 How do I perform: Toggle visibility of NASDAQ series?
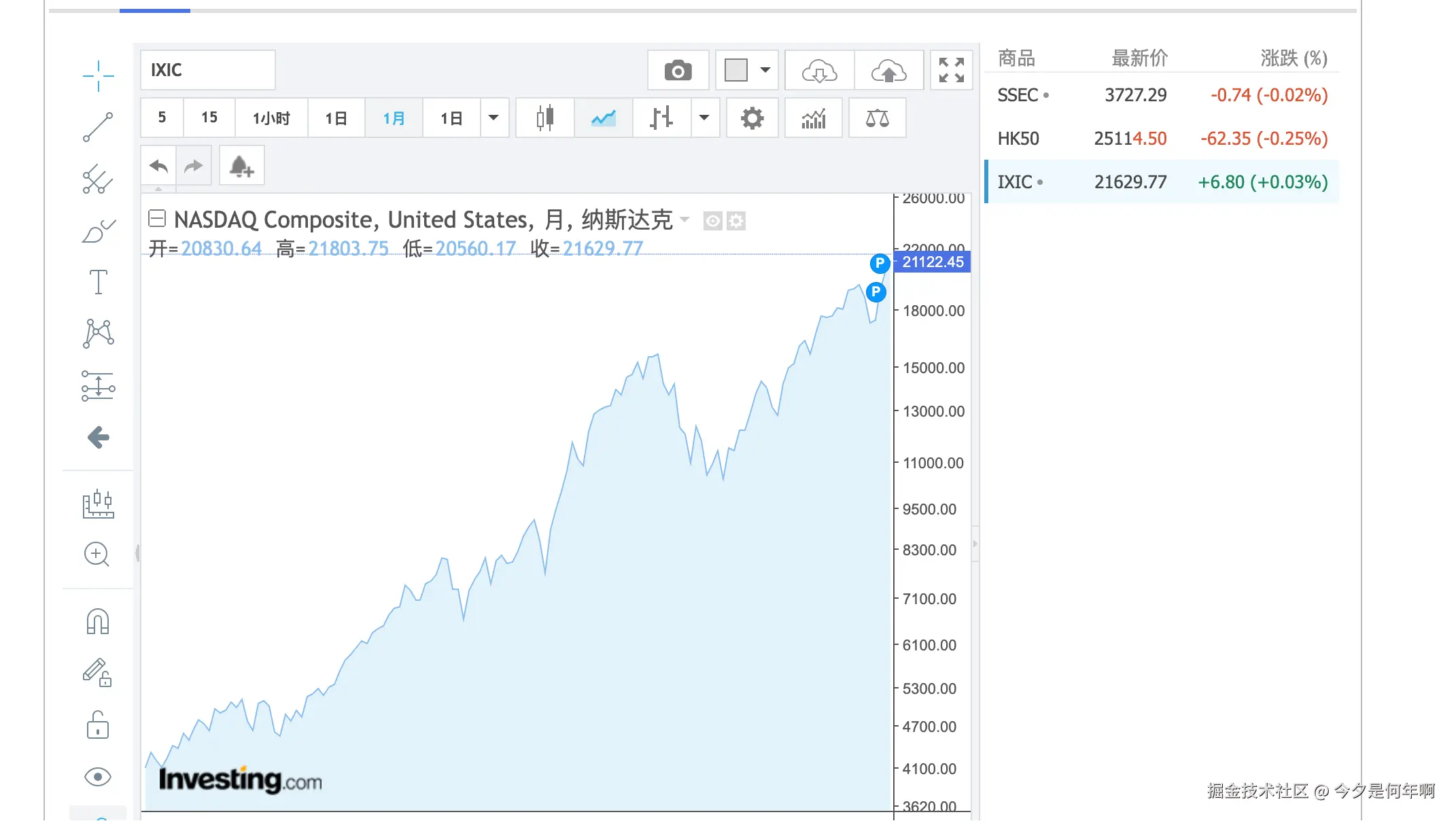click(712, 221)
